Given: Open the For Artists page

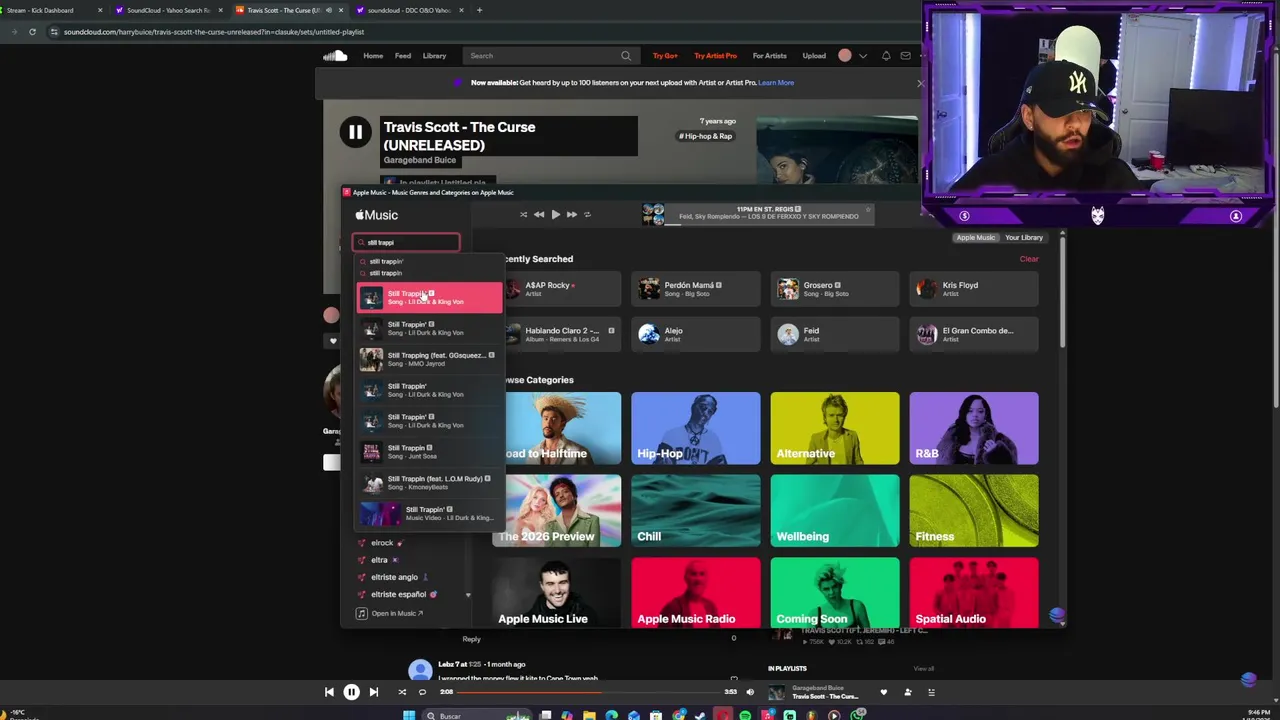Looking at the screenshot, I should [x=770, y=56].
